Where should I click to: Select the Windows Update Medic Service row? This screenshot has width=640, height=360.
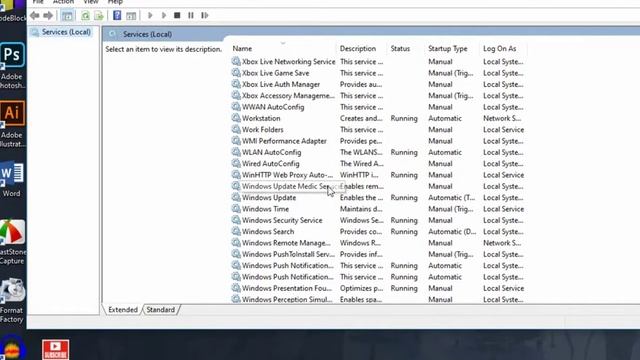[378, 187]
